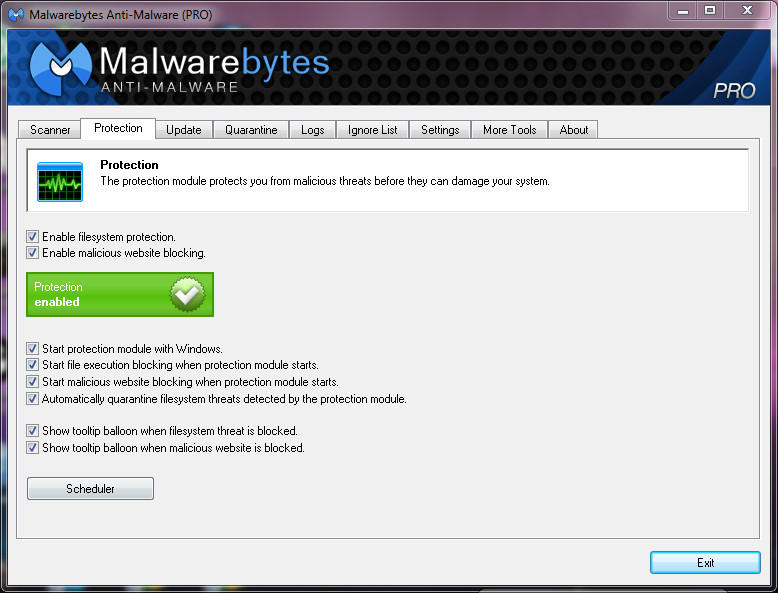Screen dimensions: 778x593
Task: Switch to the Settings tab
Action: point(440,130)
